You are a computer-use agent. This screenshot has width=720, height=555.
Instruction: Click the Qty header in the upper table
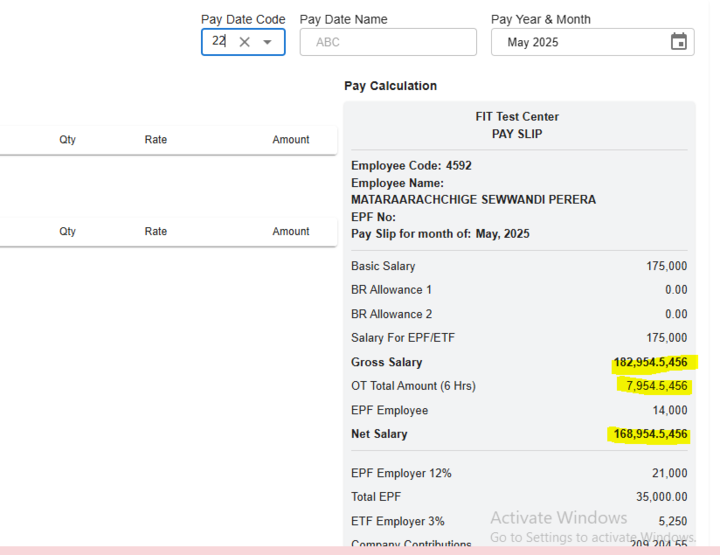pyautogui.click(x=68, y=140)
